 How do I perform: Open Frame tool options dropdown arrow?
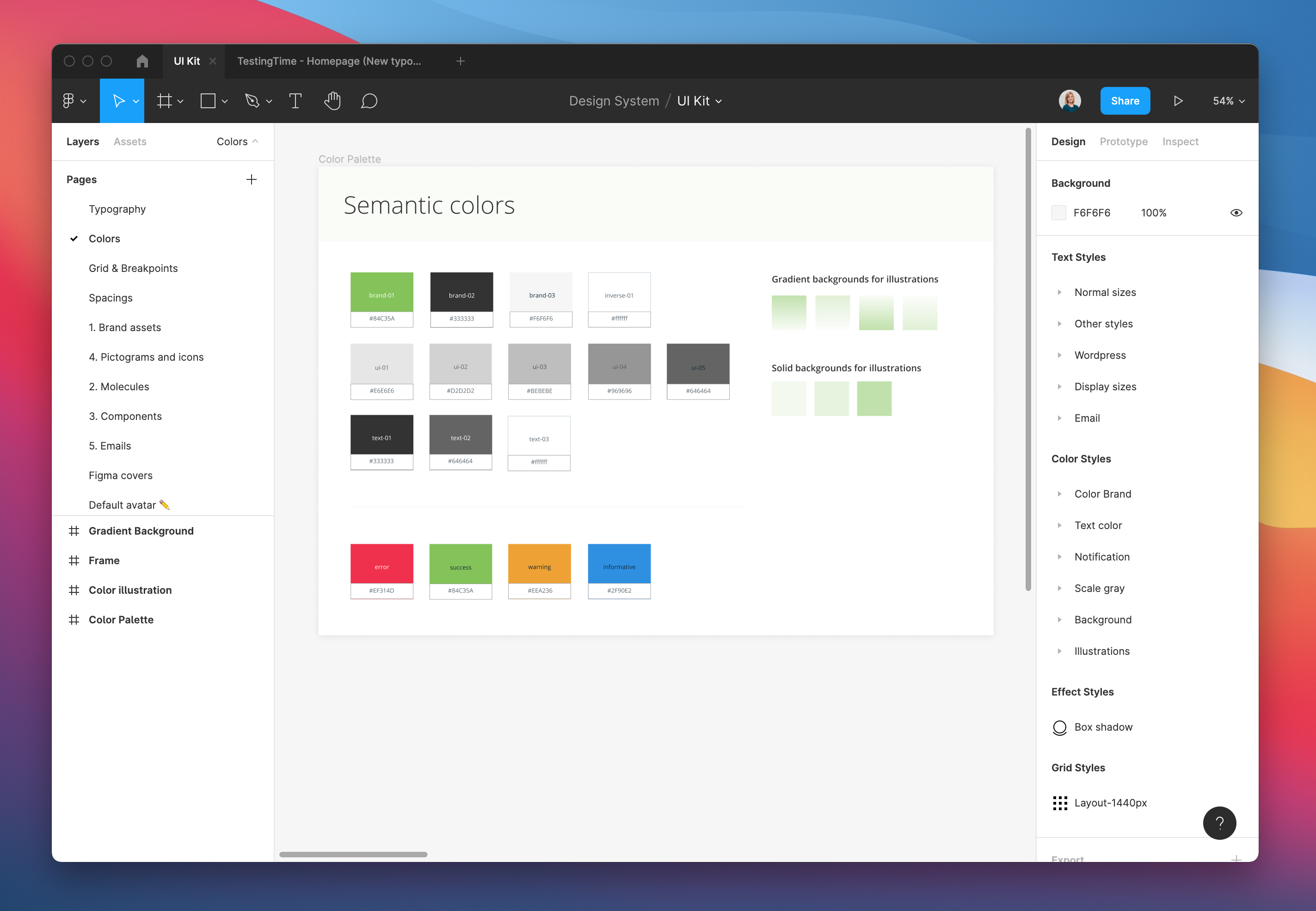pyautogui.click(x=180, y=102)
